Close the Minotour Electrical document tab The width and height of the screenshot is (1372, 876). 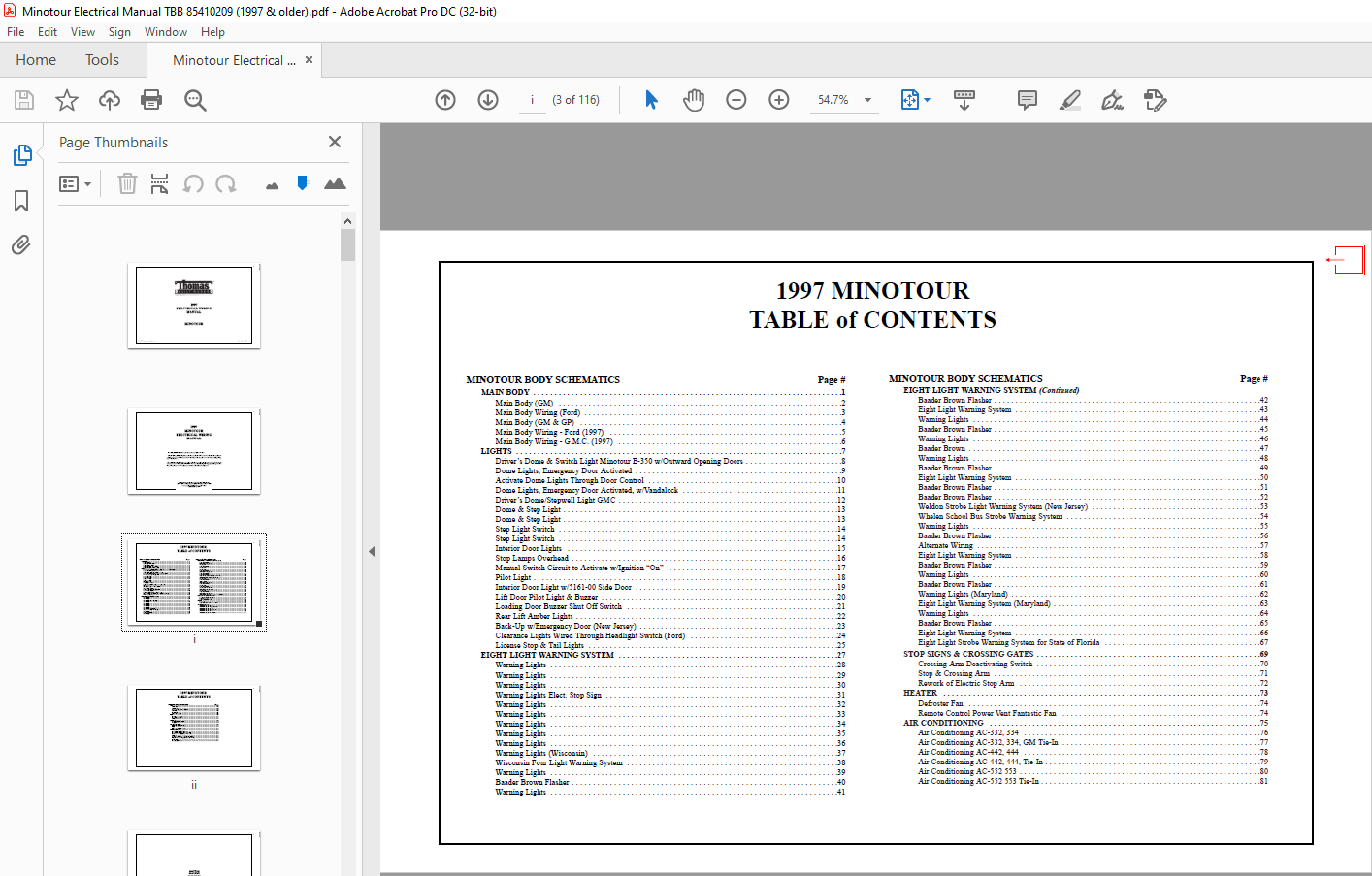(x=310, y=60)
